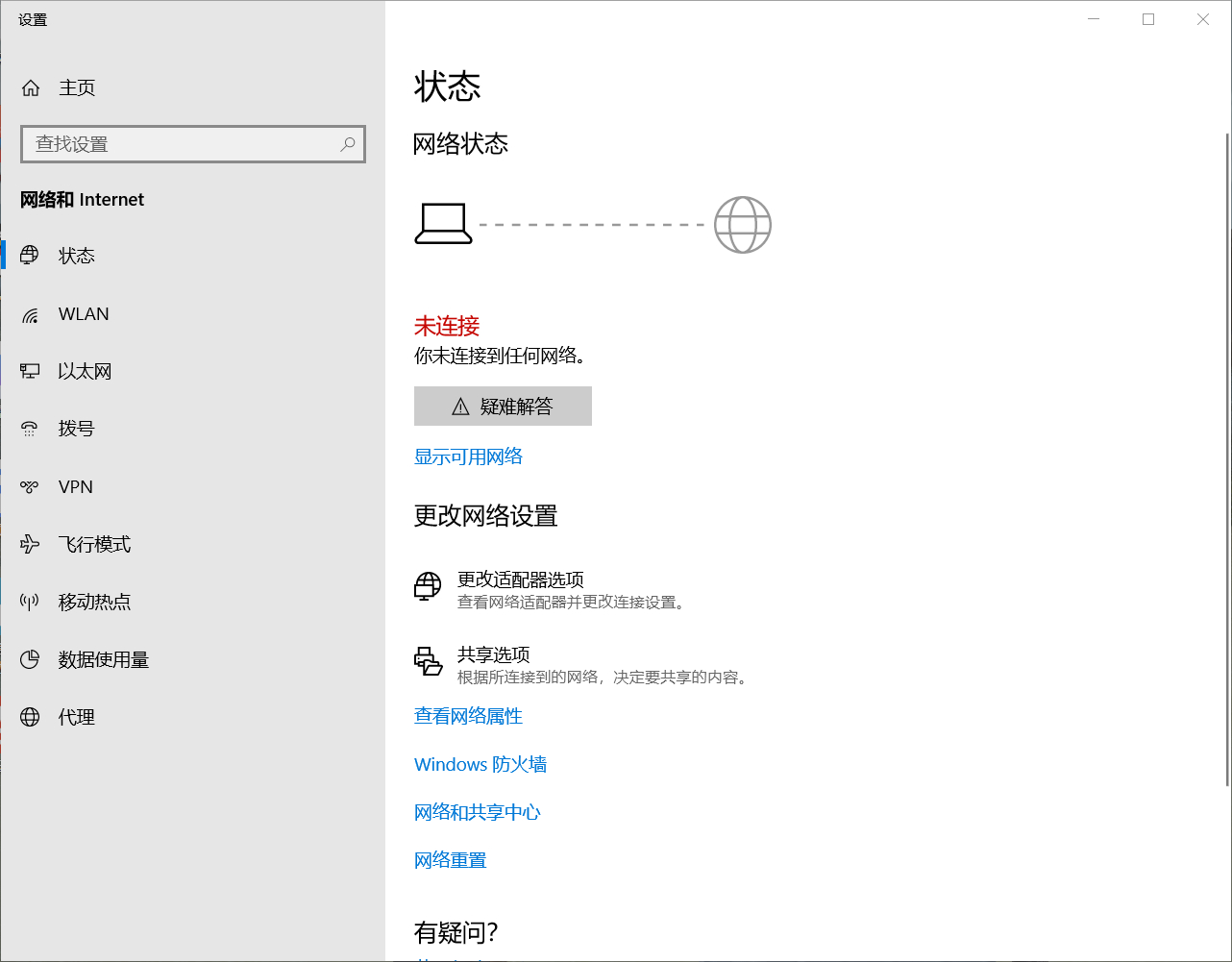This screenshot has height=962, width=1232.
Task: Navigate to 移动热点 page
Action: [x=192, y=603]
